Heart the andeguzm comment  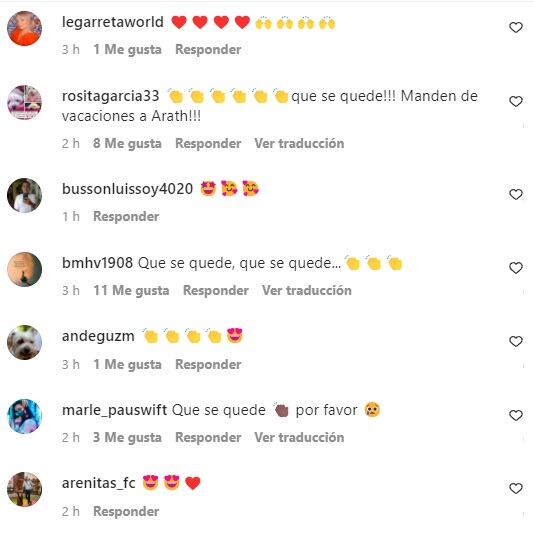516,341
